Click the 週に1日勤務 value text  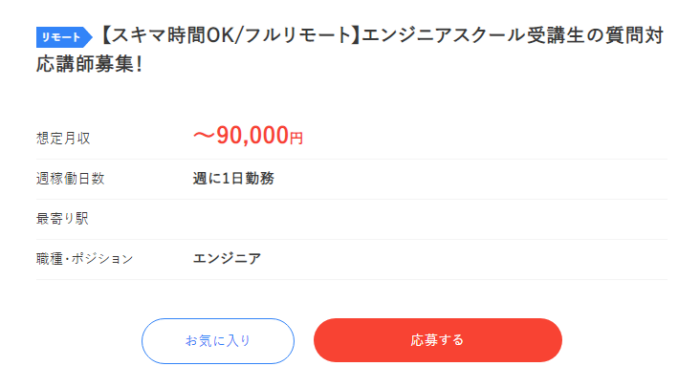tap(233, 179)
